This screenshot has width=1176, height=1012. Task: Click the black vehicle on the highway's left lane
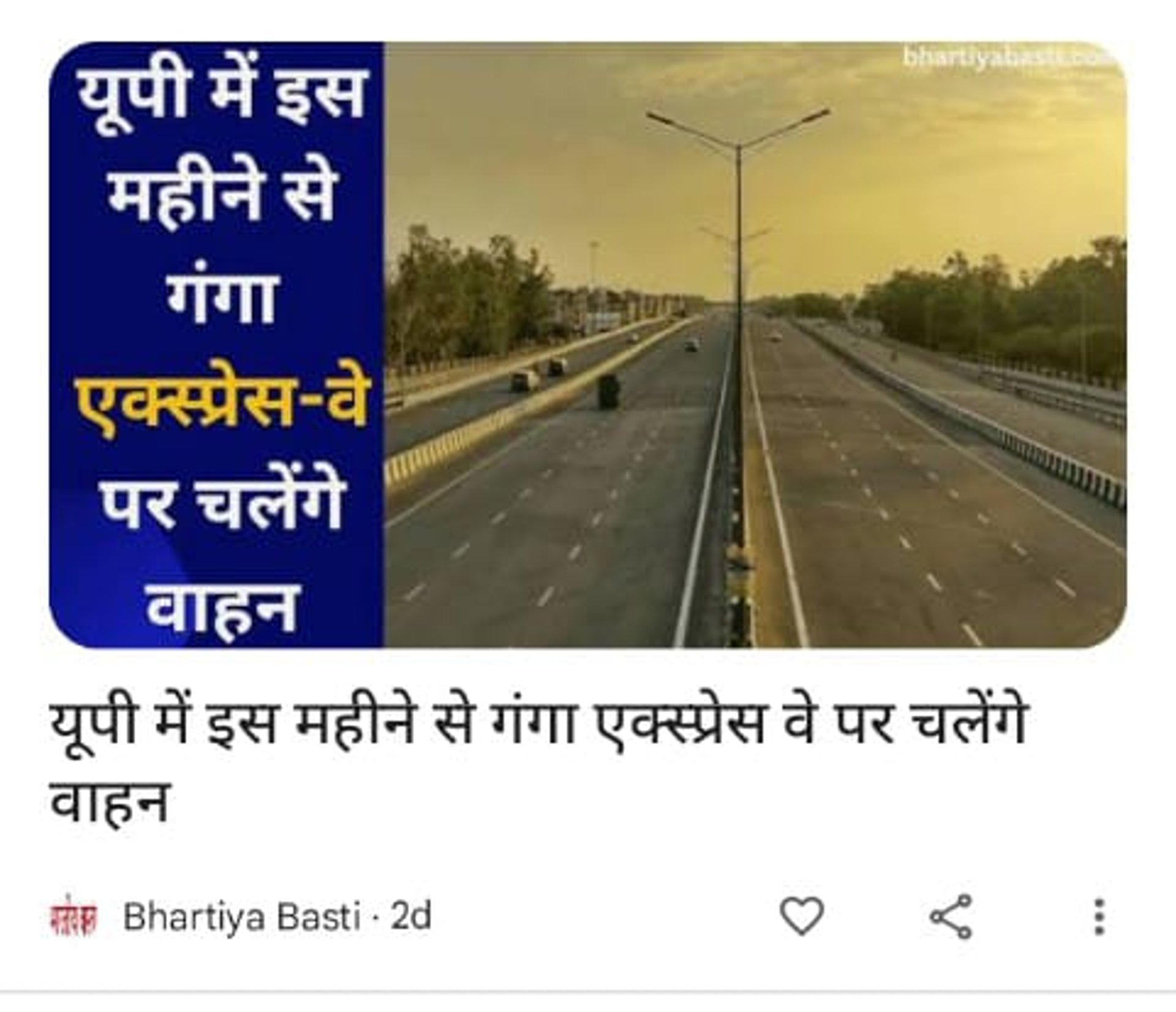coord(608,392)
